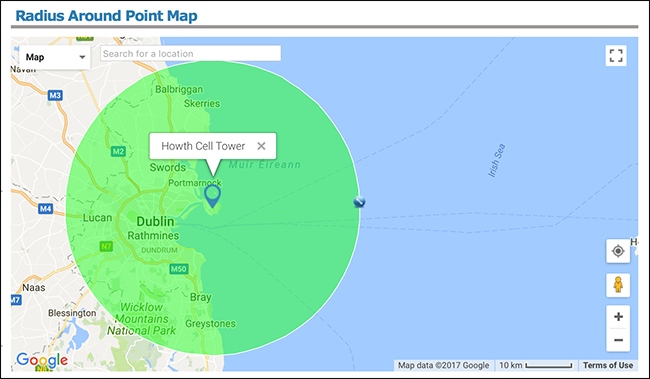Open the Map type dropdown
This screenshot has height=379, width=650.
[x=54, y=57]
